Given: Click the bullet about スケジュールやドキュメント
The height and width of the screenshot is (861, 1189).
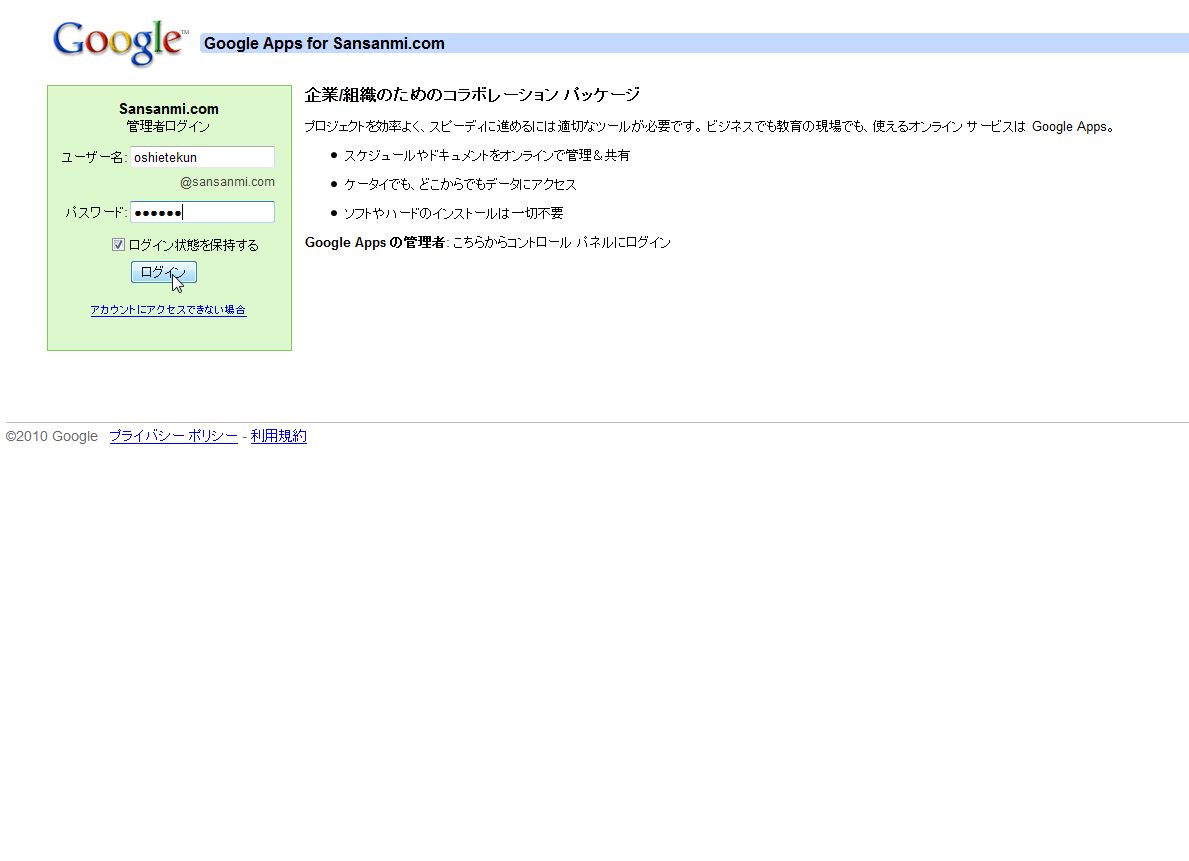Looking at the screenshot, I should coord(487,156).
